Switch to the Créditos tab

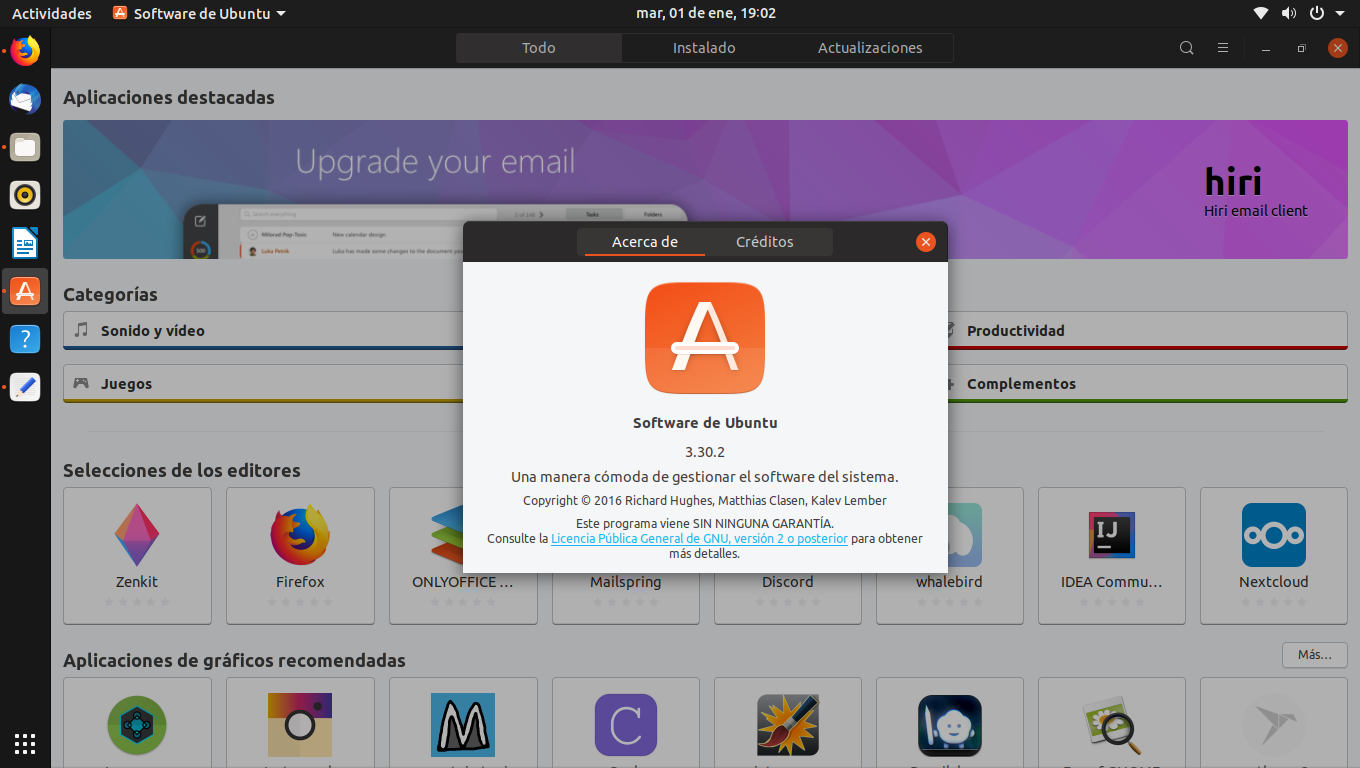pyautogui.click(x=765, y=242)
